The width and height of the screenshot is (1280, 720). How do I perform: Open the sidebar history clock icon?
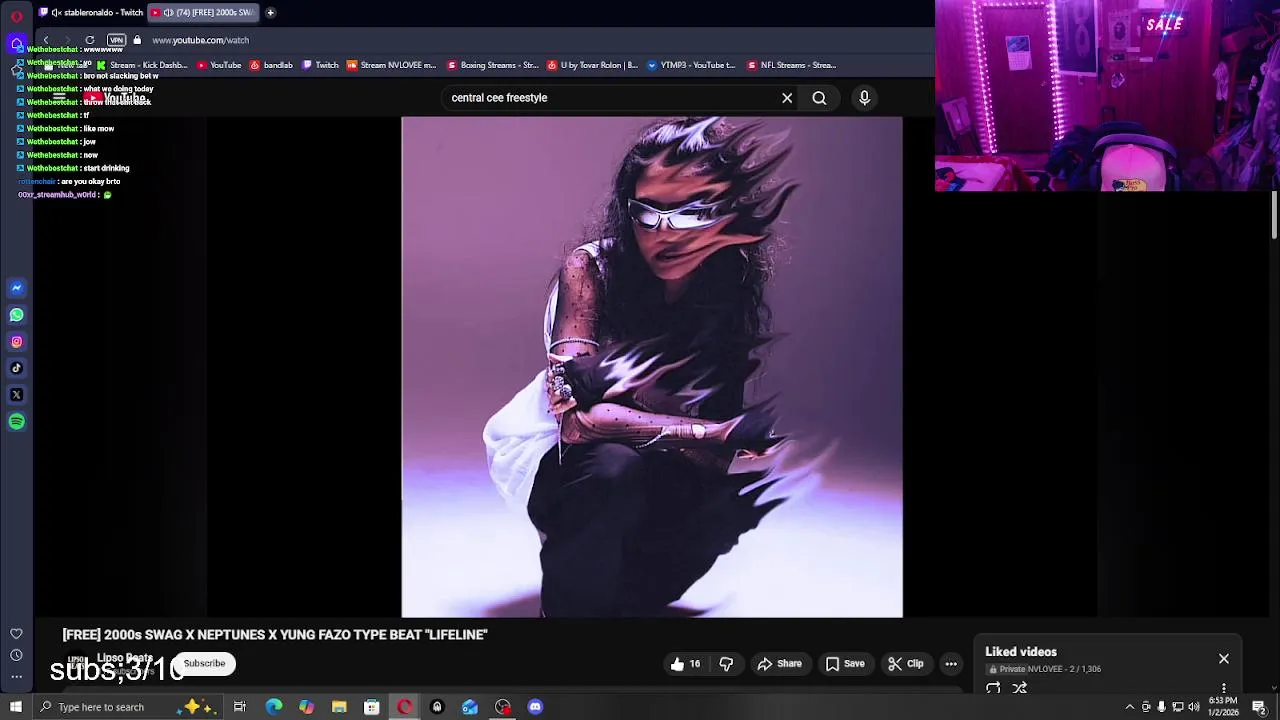16,655
